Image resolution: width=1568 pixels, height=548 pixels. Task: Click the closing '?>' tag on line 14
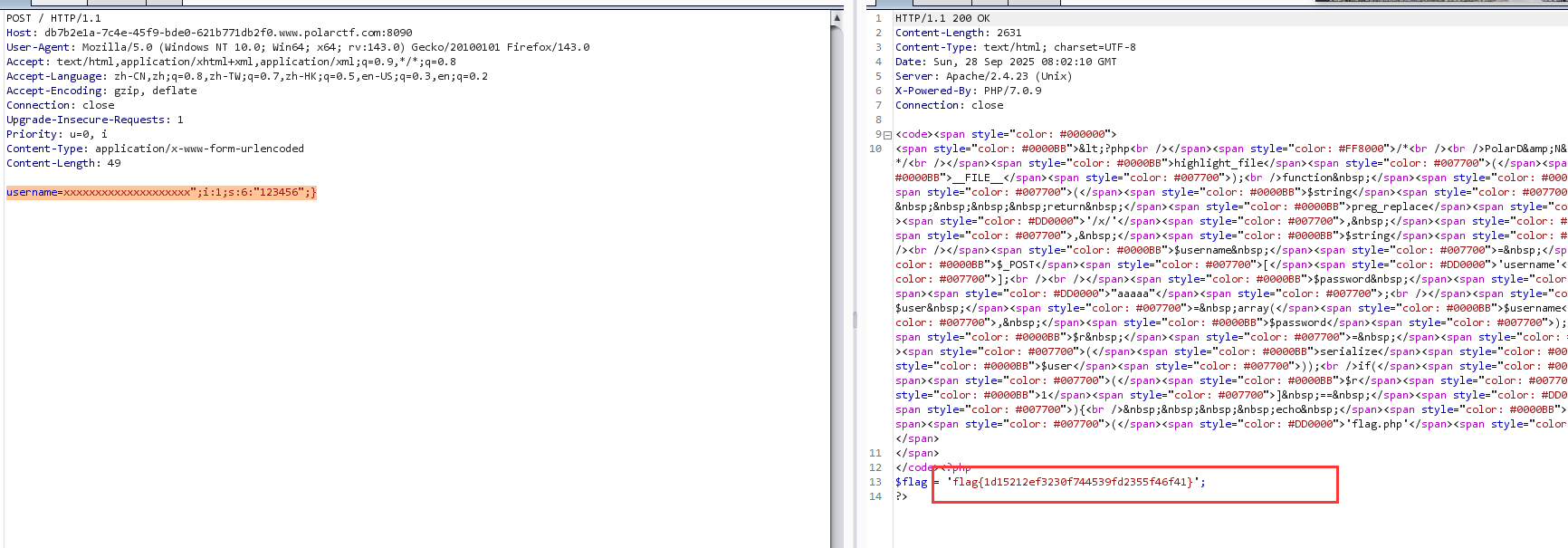[902, 496]
